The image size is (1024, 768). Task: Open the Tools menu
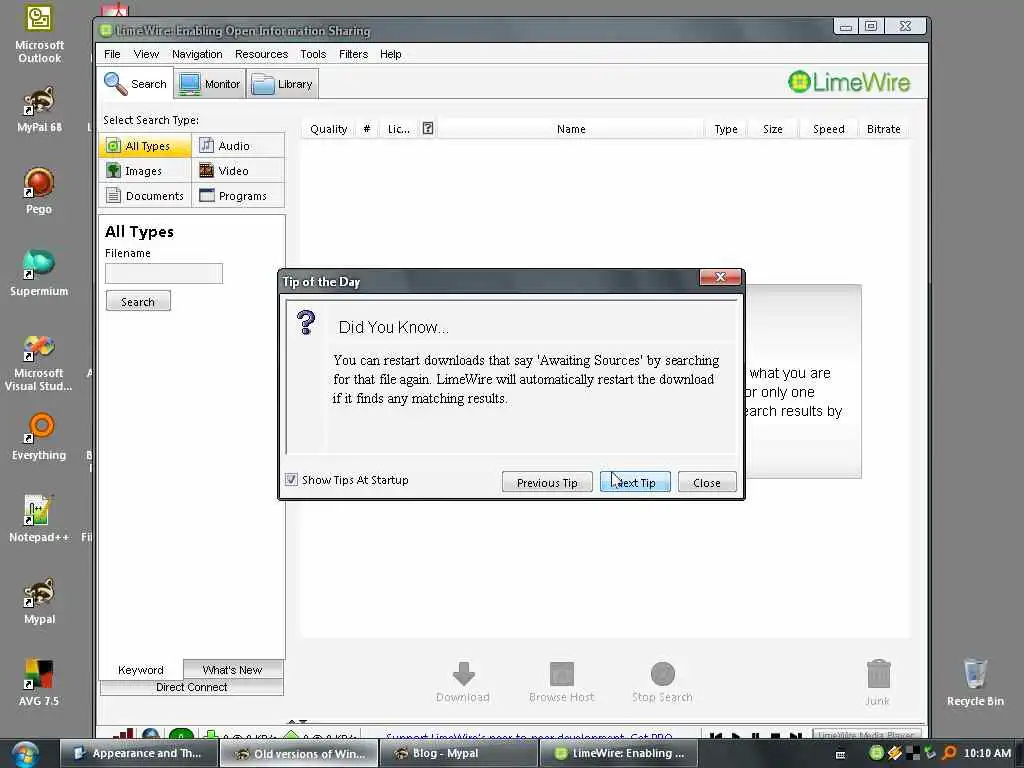coord(313,54)
